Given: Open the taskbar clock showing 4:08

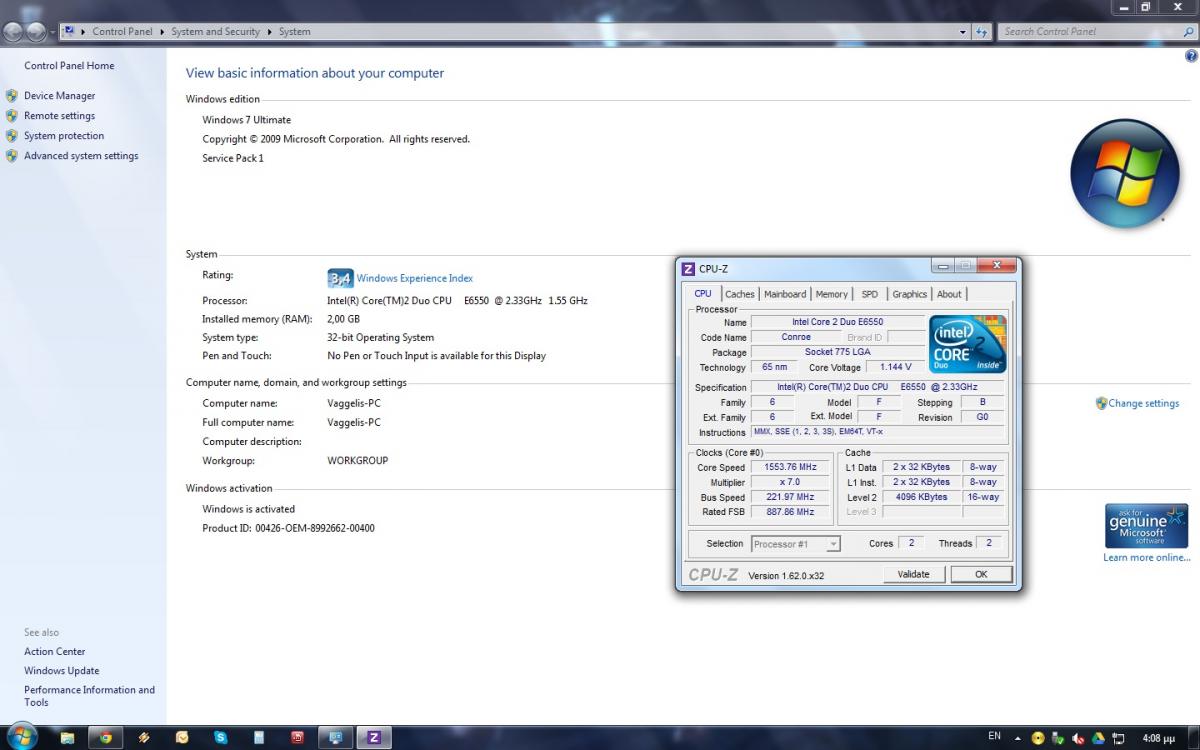Looking at the screenshot, I should point(1160,738).
